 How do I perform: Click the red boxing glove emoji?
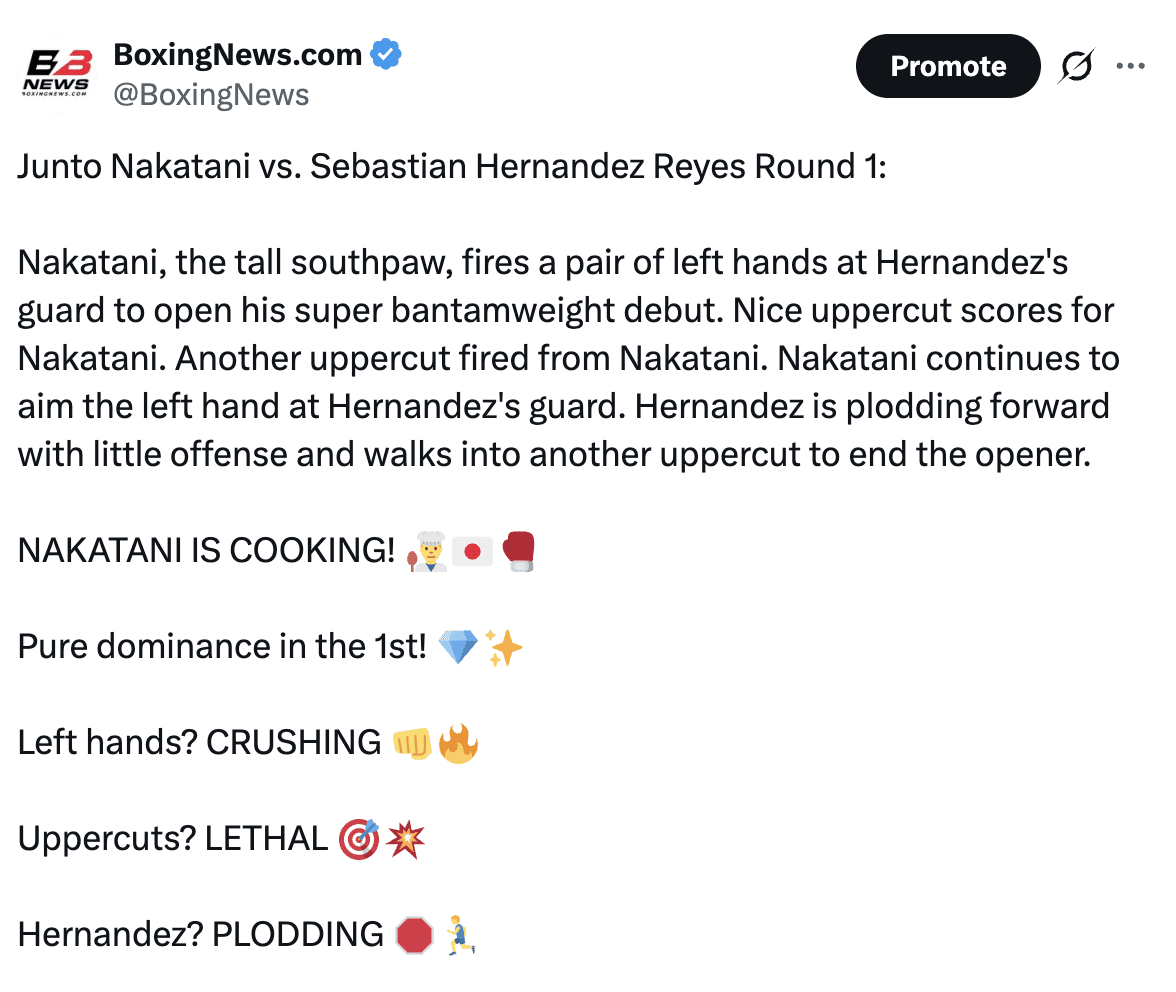518,551
